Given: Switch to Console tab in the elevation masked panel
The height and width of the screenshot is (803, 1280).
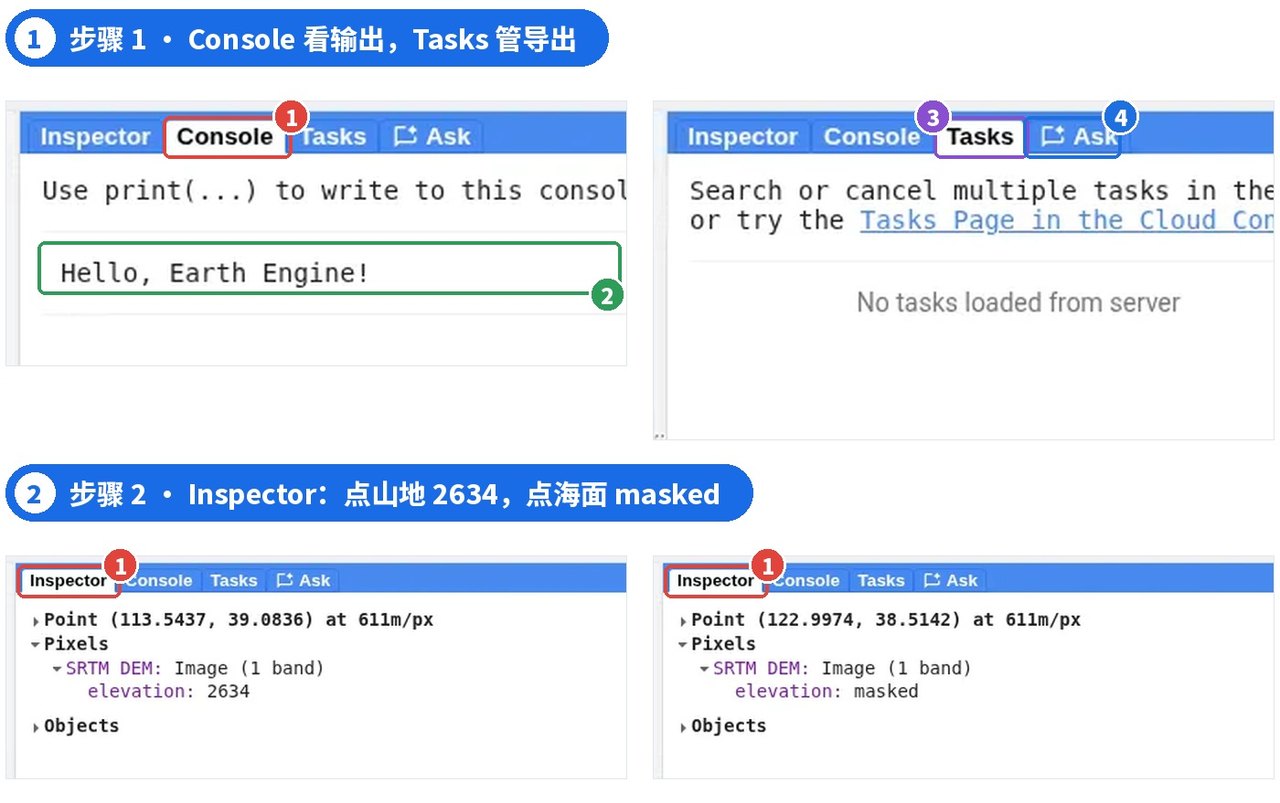Looking at the screenshot, I should [x=807, y=580].
